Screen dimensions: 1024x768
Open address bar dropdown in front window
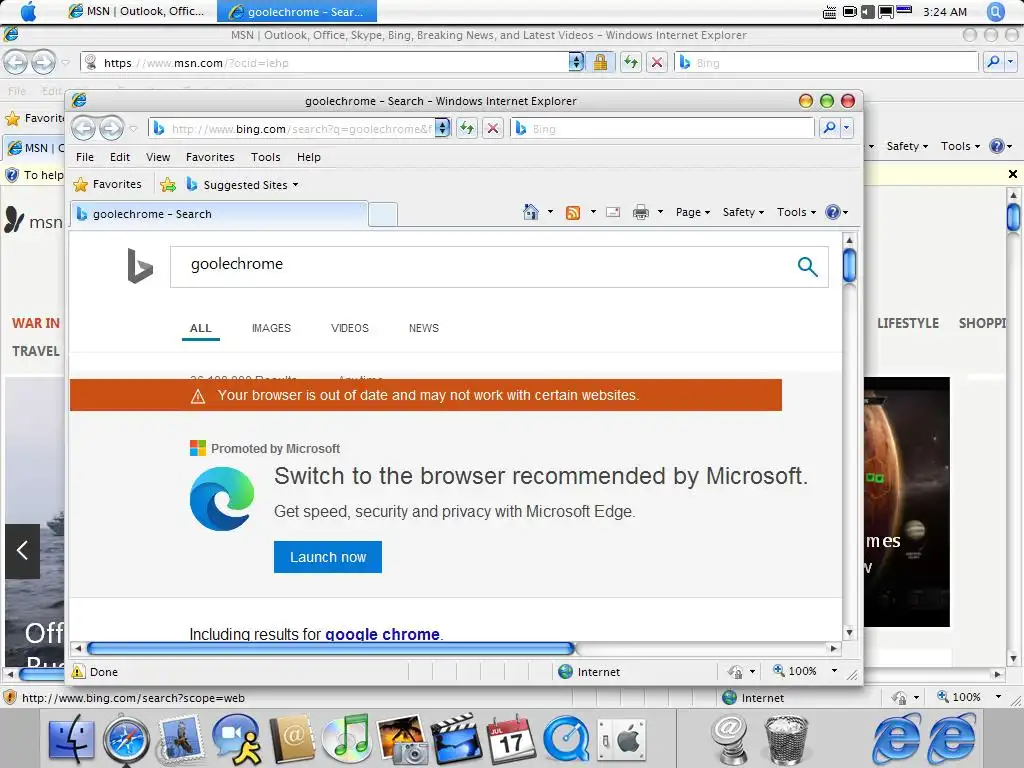point(442,128)
